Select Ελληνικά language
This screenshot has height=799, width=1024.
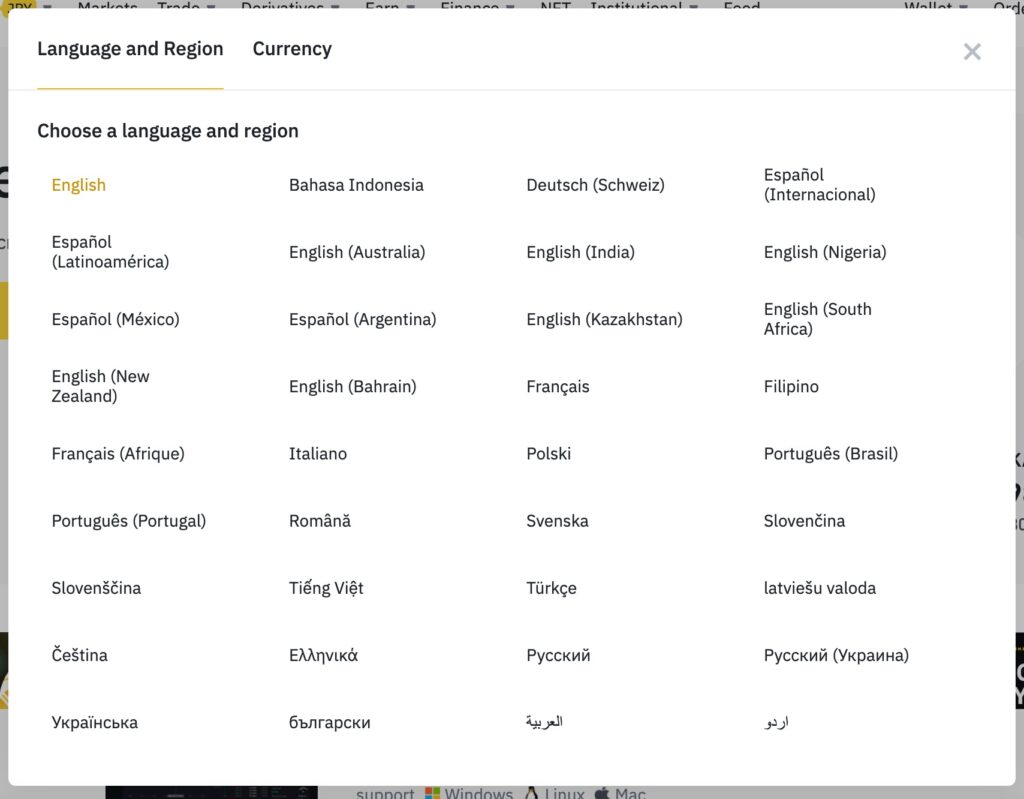[323, 655]
